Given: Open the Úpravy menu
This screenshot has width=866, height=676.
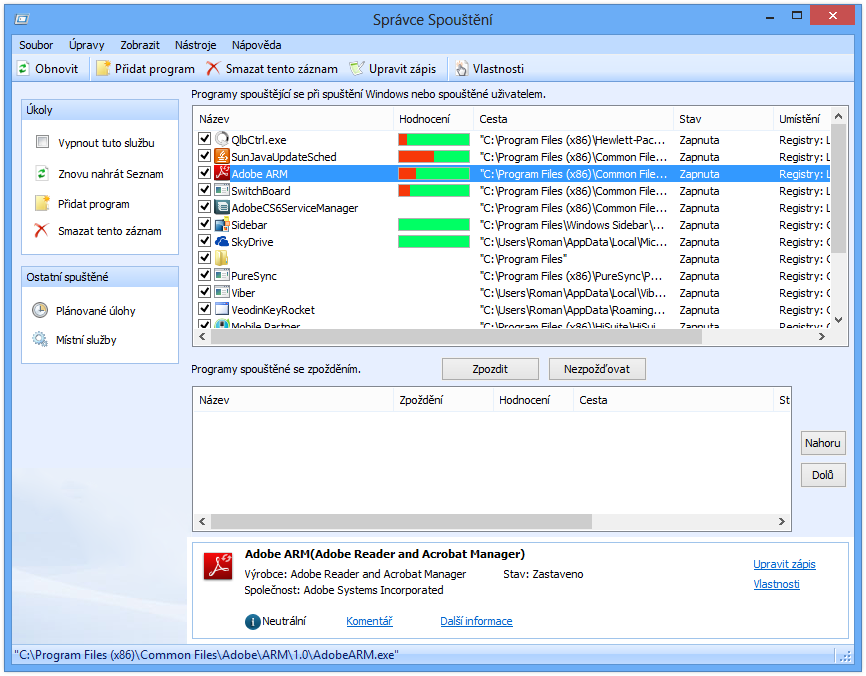Looking at the screenshot, I should 87,45.
